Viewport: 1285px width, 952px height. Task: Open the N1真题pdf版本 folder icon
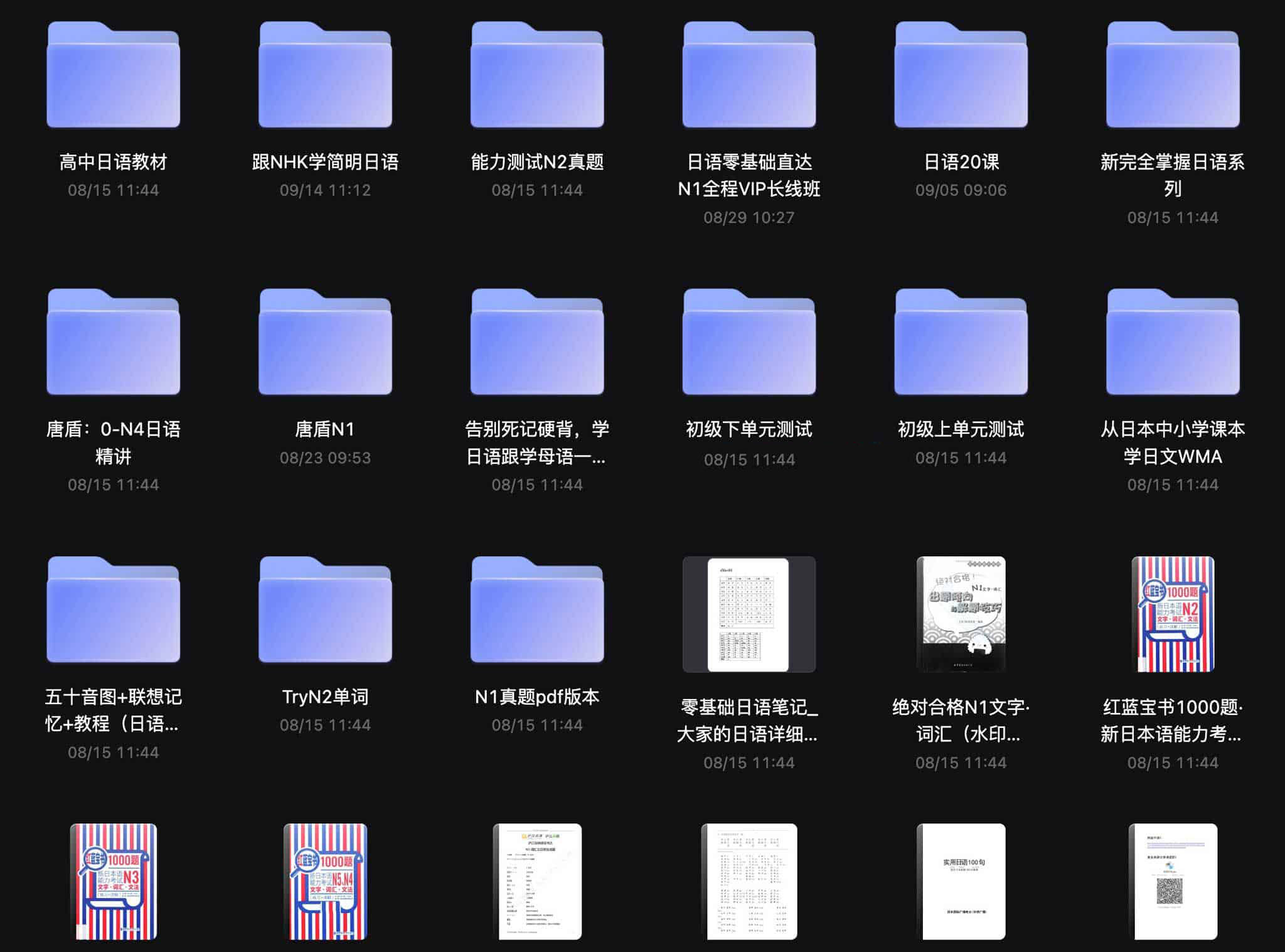click(537, 609)
